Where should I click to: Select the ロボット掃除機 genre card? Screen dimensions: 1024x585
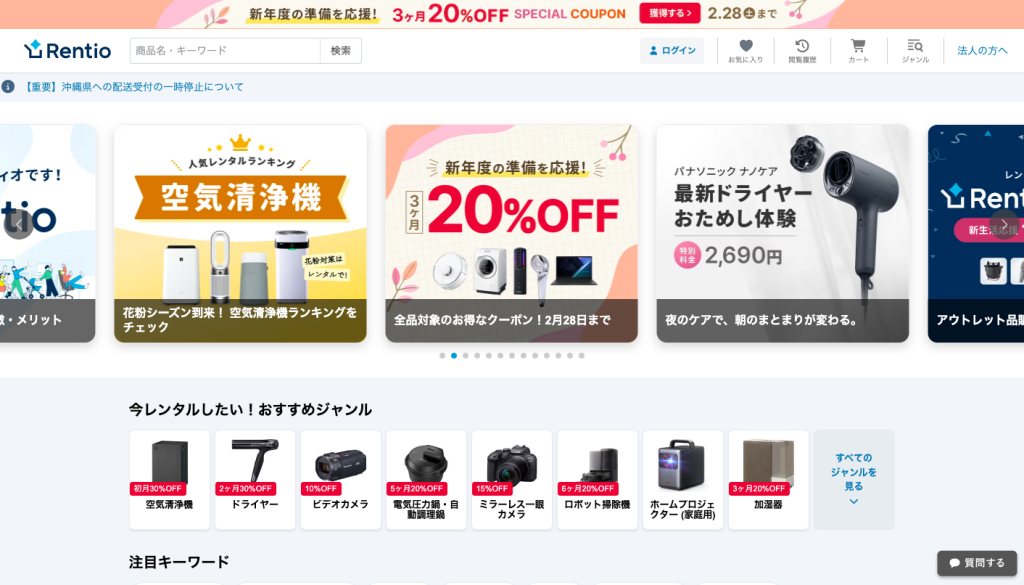(597, 479)
